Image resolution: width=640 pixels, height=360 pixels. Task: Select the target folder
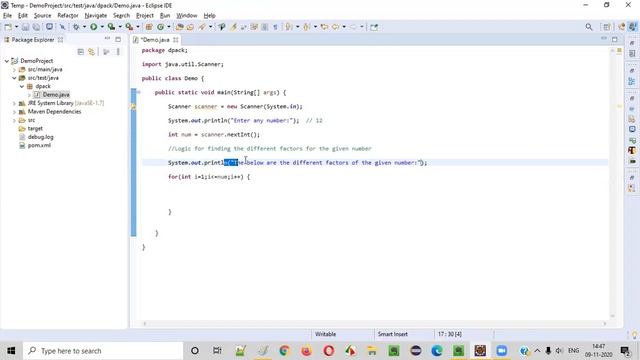coord(35,129)
